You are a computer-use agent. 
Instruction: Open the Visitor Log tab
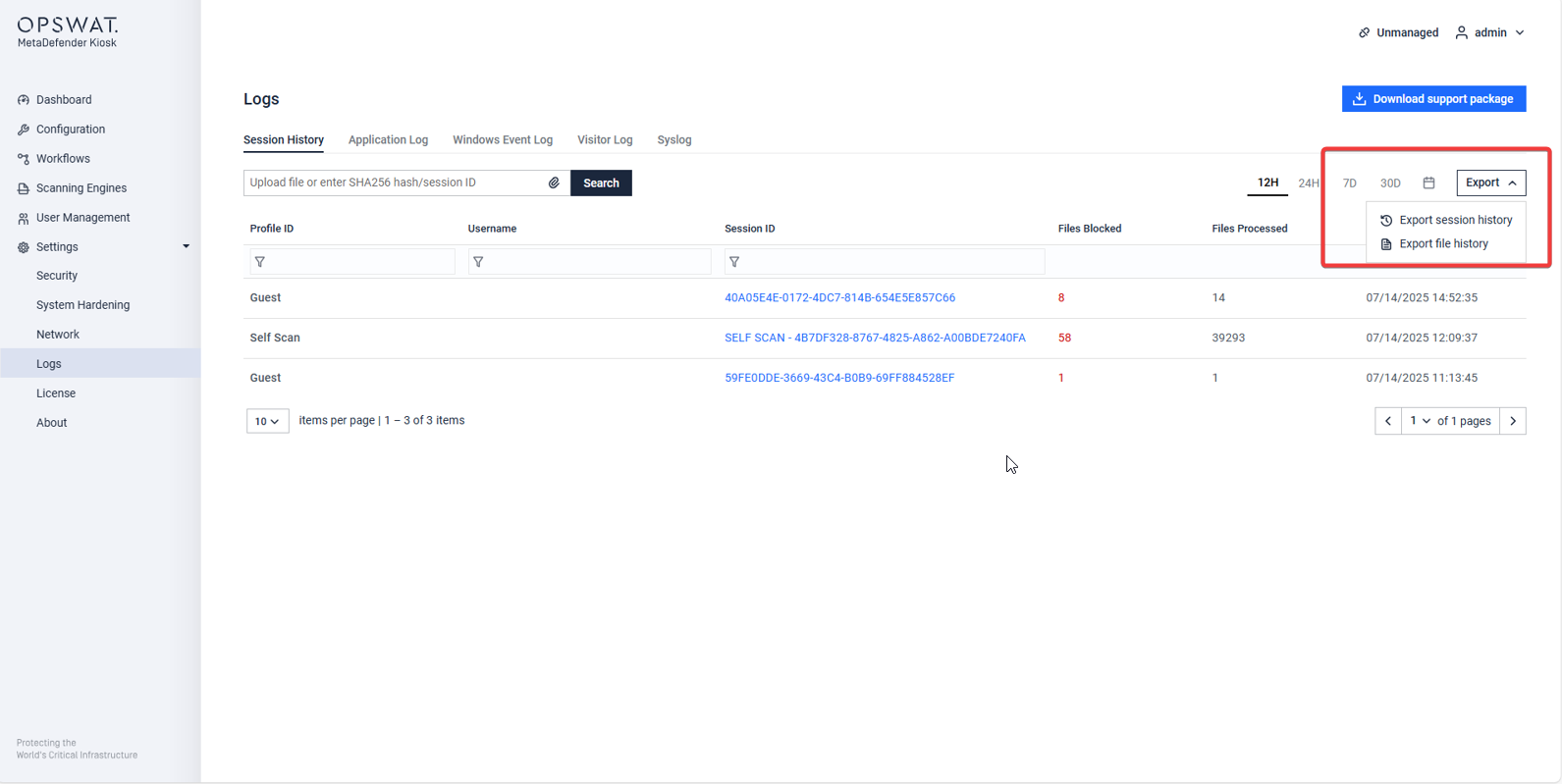[x=605, y=140]
